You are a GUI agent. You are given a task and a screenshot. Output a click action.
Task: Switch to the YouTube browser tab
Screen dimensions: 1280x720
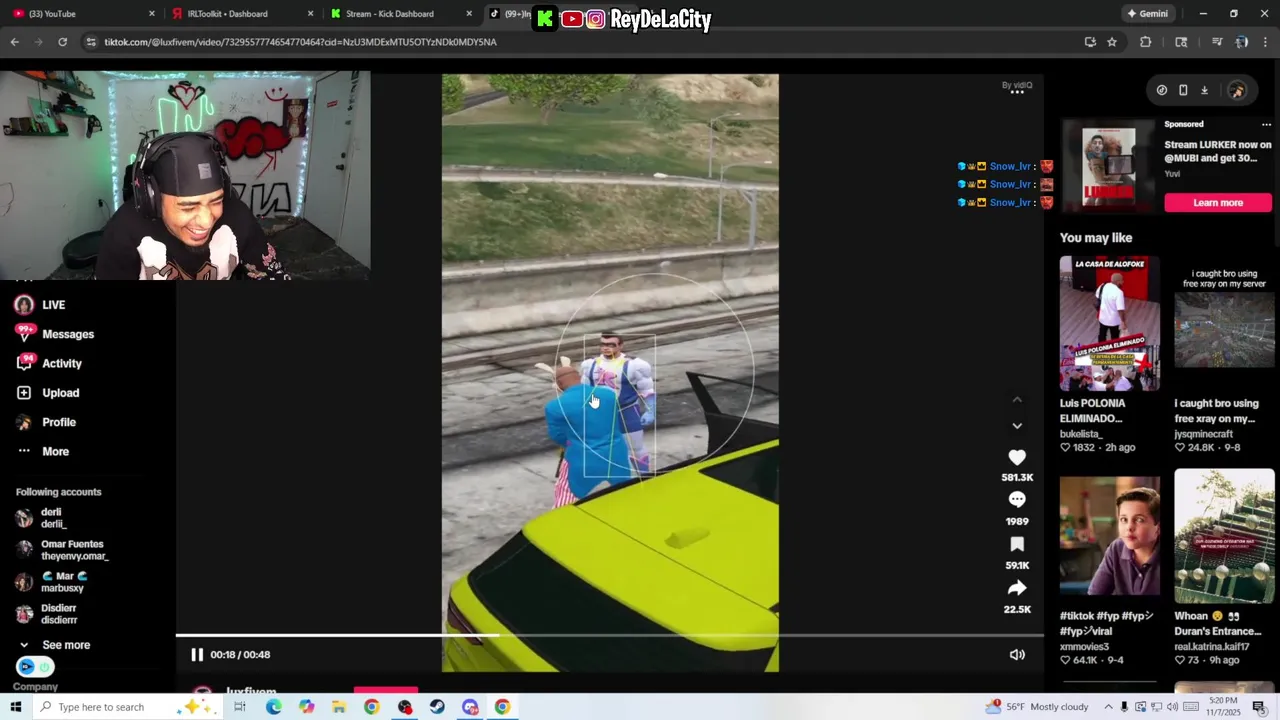pyautogui.click(x=80, y=14)
